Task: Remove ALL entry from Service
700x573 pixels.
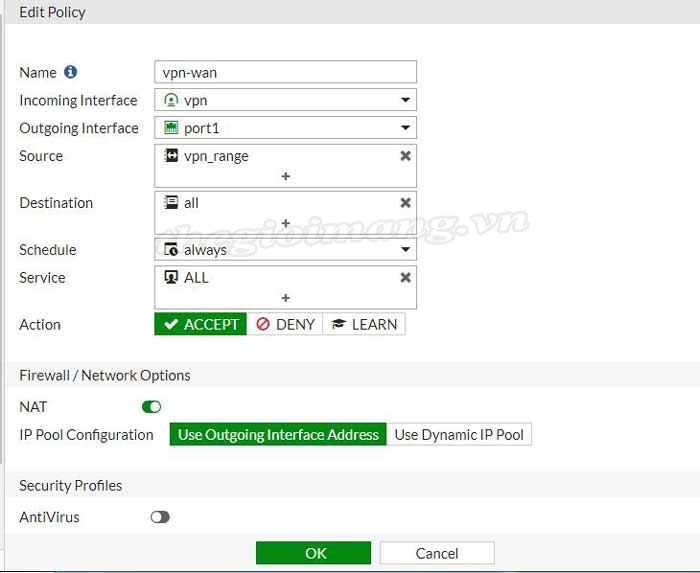Action: click(405, 277)
